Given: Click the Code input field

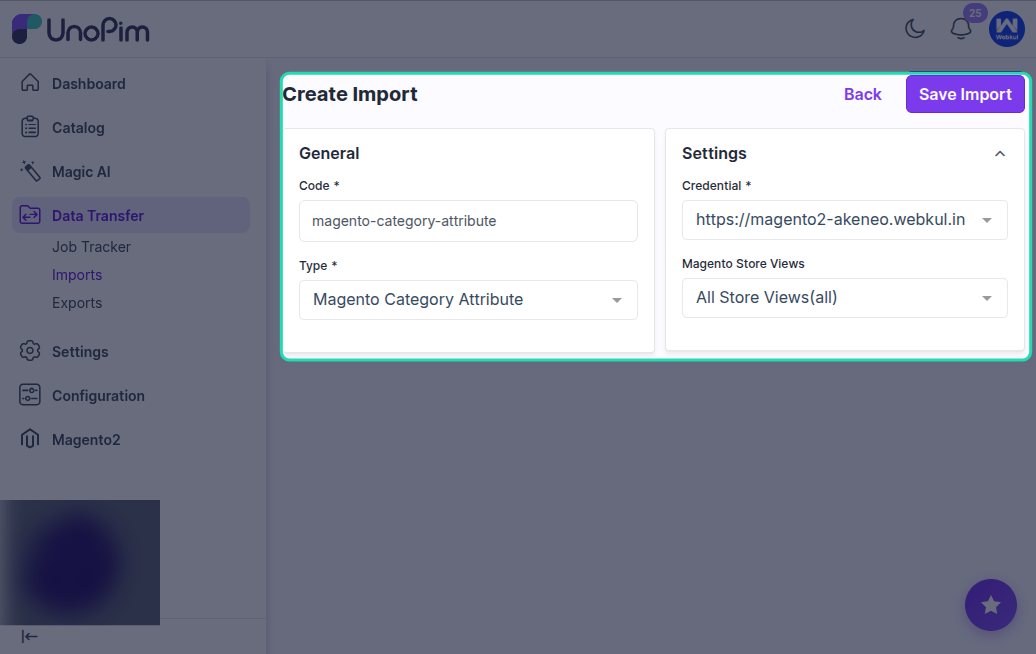Looking at the screenshot, I should point(468,221).
